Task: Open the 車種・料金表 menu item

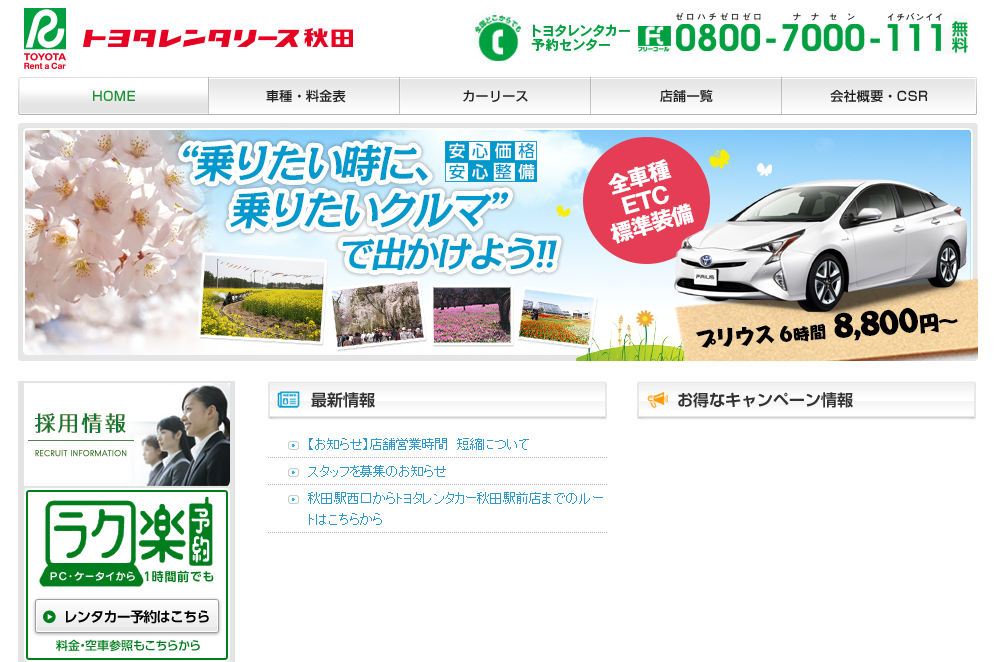Action: coord(304,96)
